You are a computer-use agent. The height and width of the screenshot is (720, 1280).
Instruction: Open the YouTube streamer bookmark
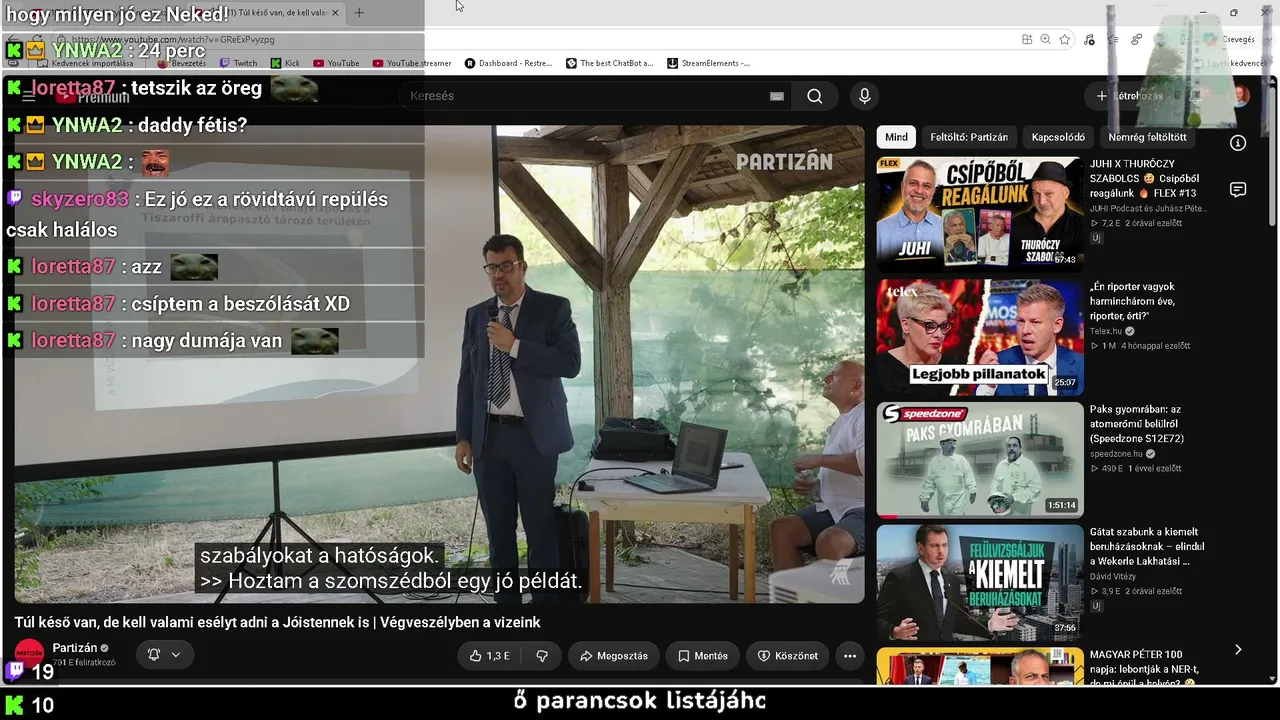pyautogui.click(x=412, y=63)
